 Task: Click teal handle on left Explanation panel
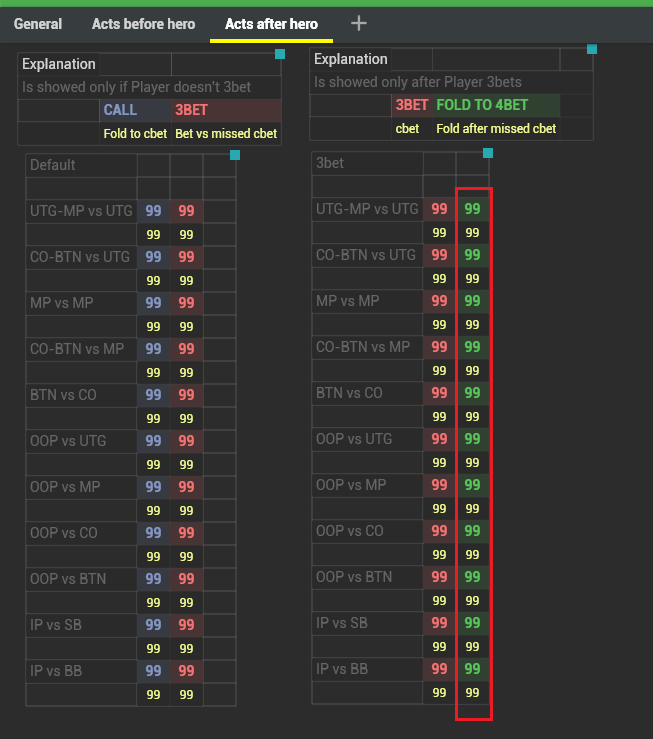(x=280, y=54)
